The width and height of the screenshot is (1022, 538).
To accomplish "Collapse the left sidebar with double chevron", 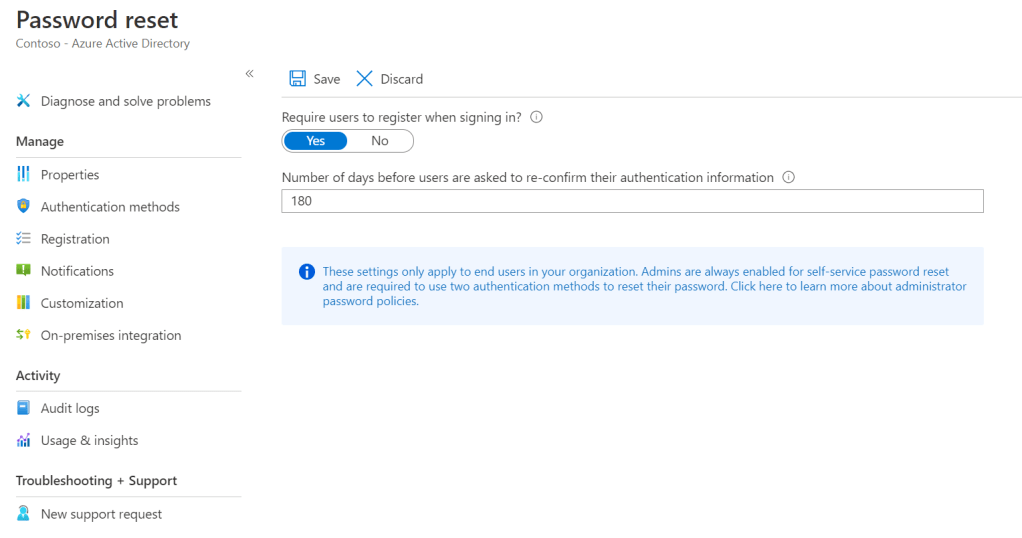I will (249, 74).
